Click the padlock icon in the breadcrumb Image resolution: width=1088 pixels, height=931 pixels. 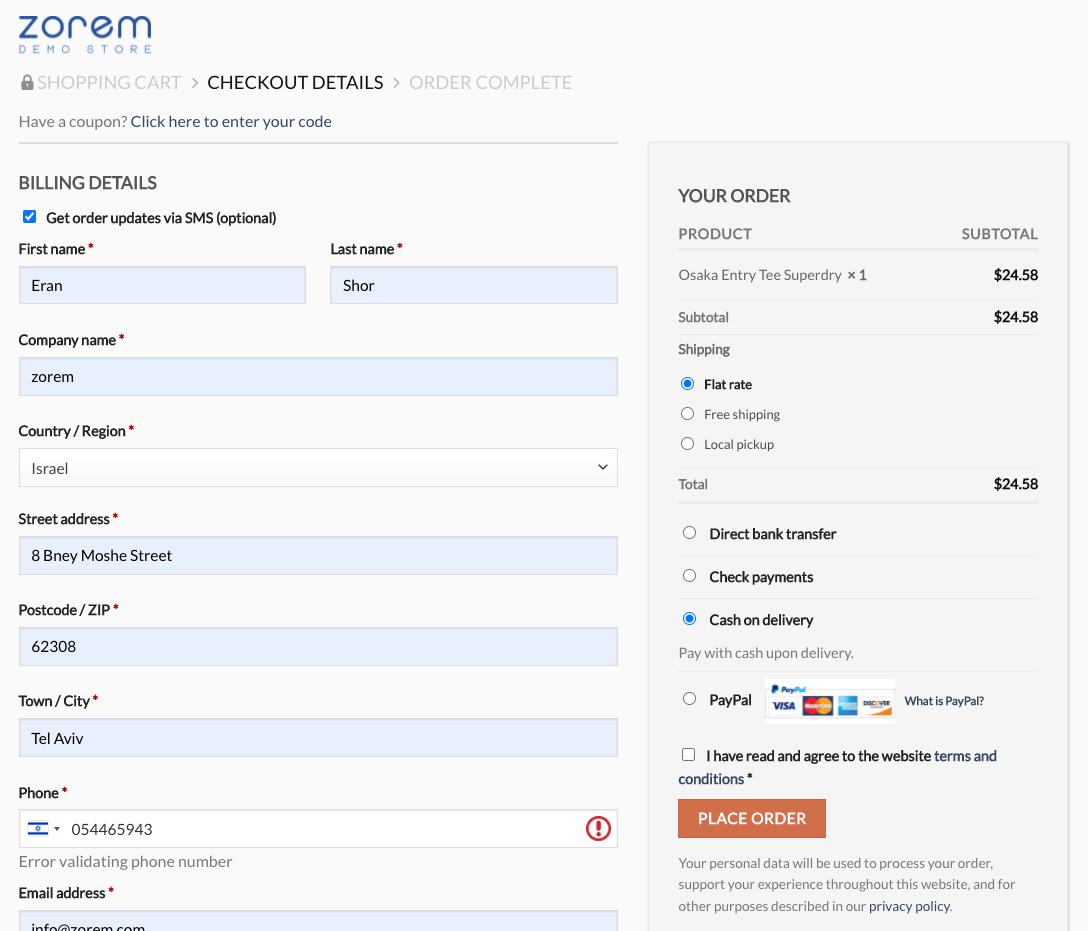pos(26,81)
